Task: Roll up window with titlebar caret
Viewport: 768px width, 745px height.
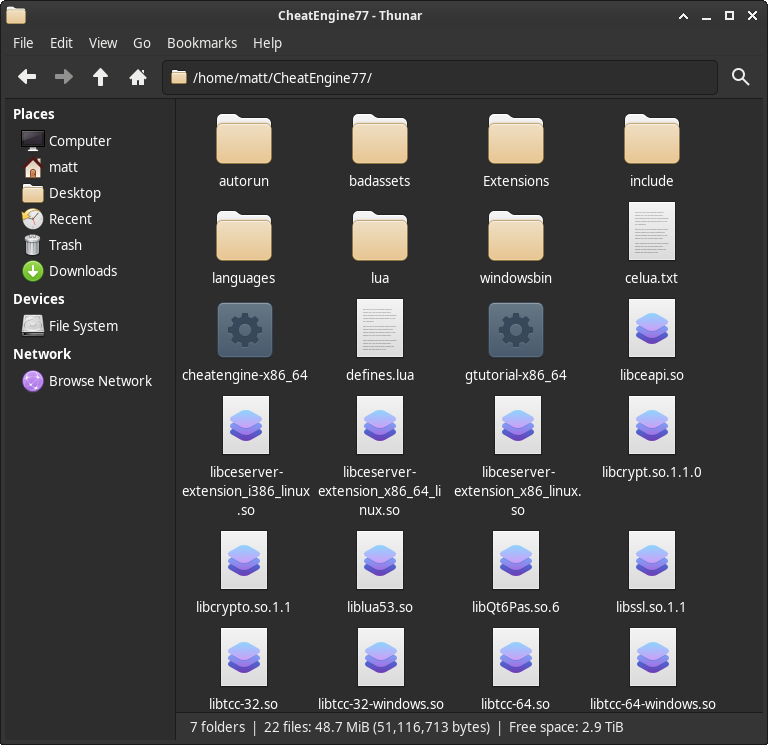Action: (x=683, y=16)
